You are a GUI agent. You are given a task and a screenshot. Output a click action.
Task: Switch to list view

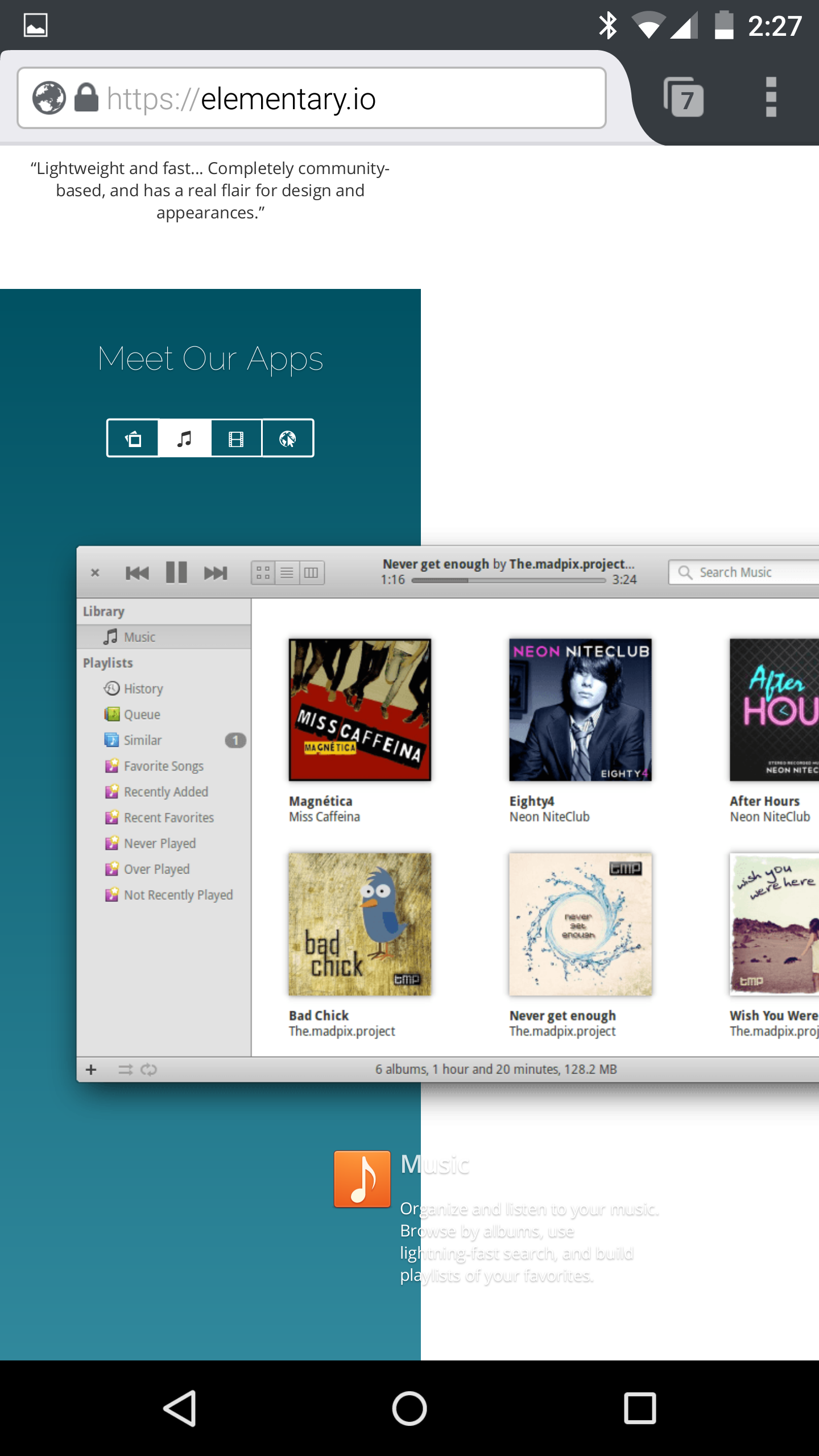click(287, 573)
